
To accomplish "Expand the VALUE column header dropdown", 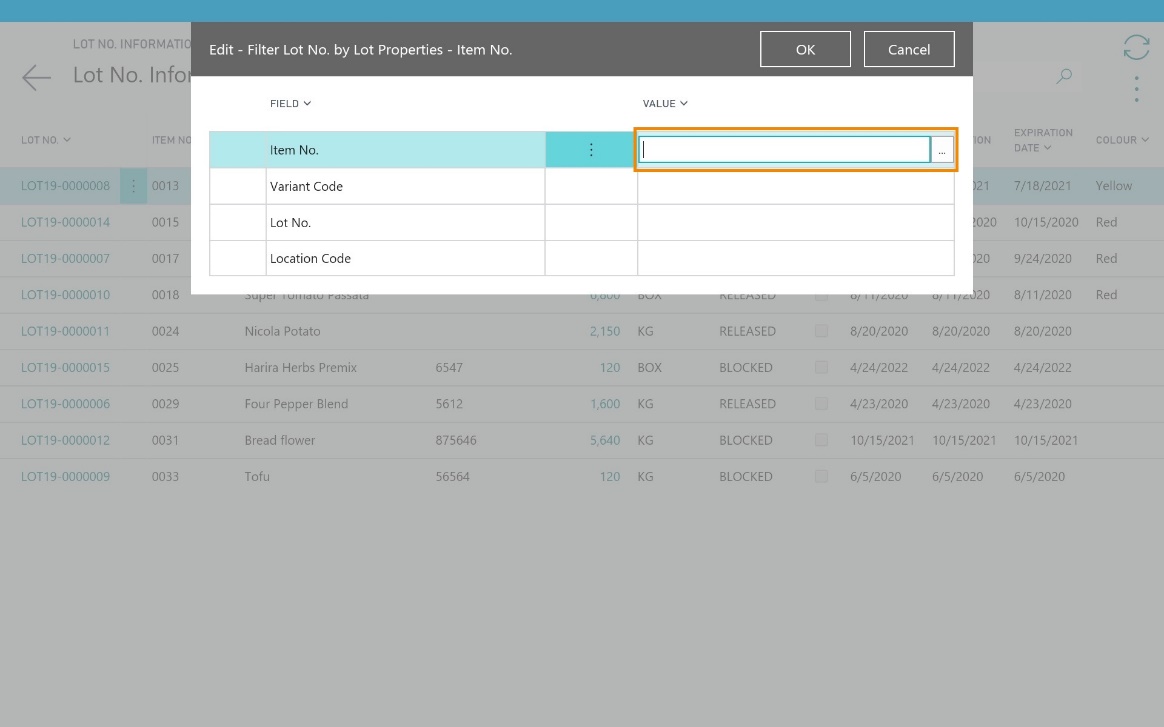I will (x=665, y=103).
